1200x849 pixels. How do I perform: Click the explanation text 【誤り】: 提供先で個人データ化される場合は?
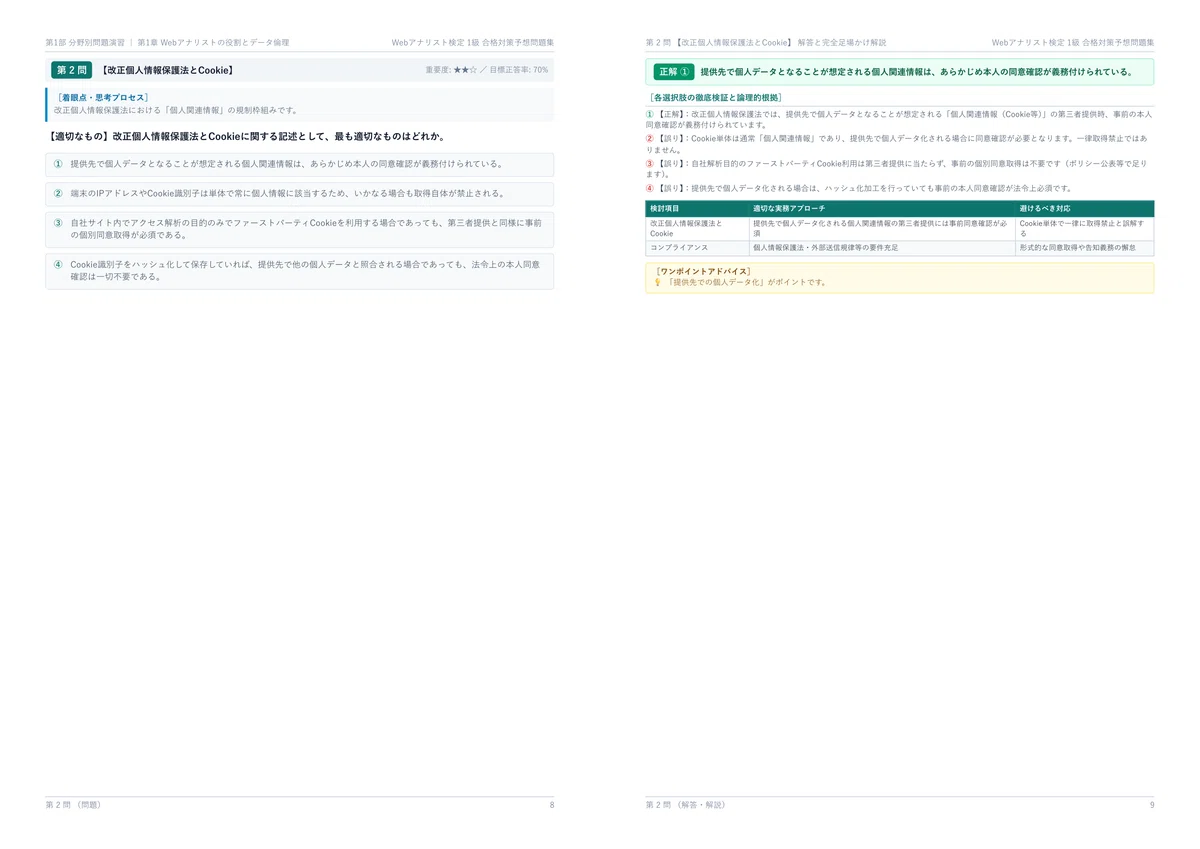[864, 188]
